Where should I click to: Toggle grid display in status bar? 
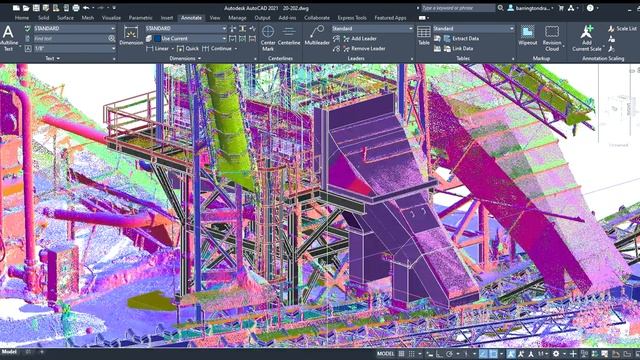point(401,354)
